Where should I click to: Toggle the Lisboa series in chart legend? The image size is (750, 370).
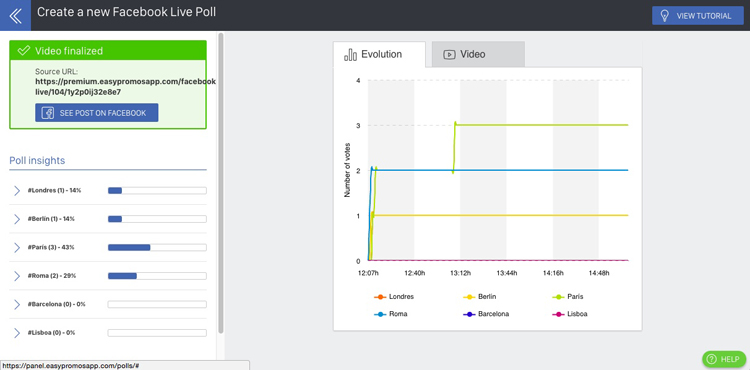click(570, 314)
